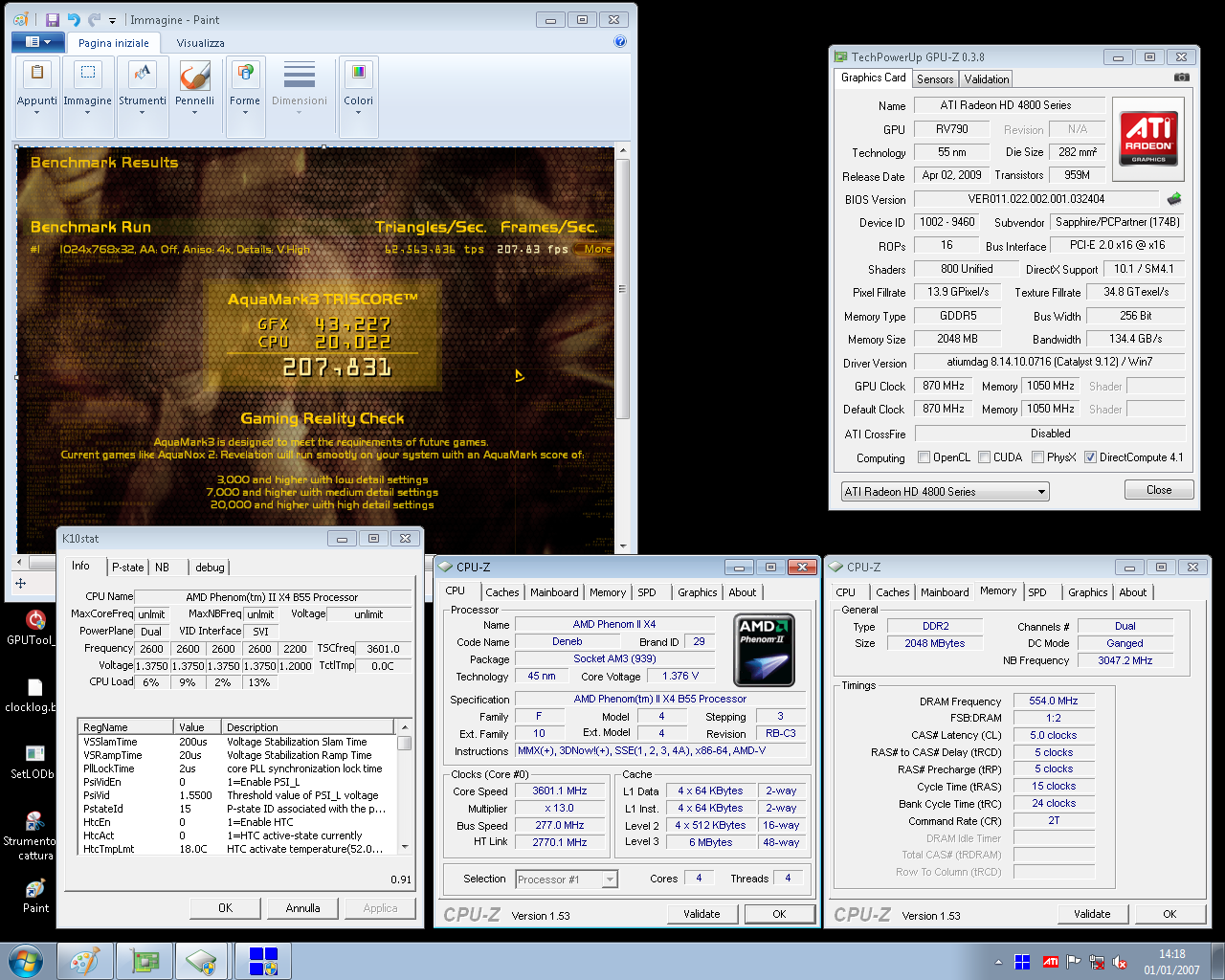Click Validate in the left CPU-Z window
This screenshot has height=980, width=1225.
coord(702,914)
